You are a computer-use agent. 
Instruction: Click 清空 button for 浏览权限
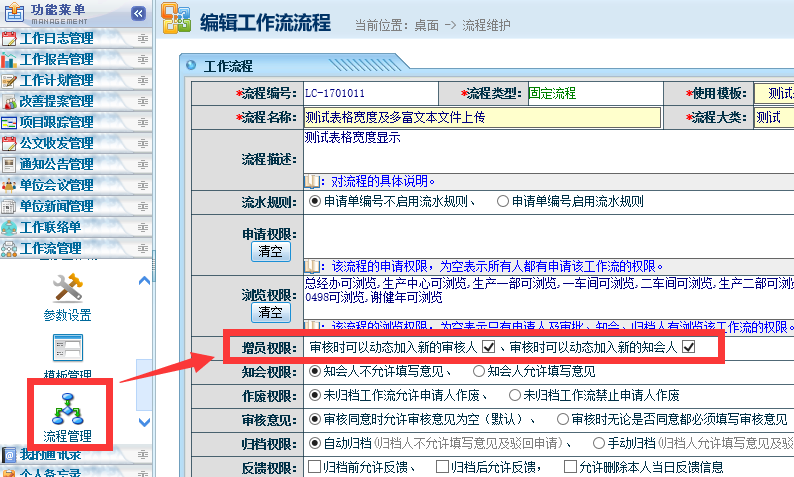coord(270,312)
